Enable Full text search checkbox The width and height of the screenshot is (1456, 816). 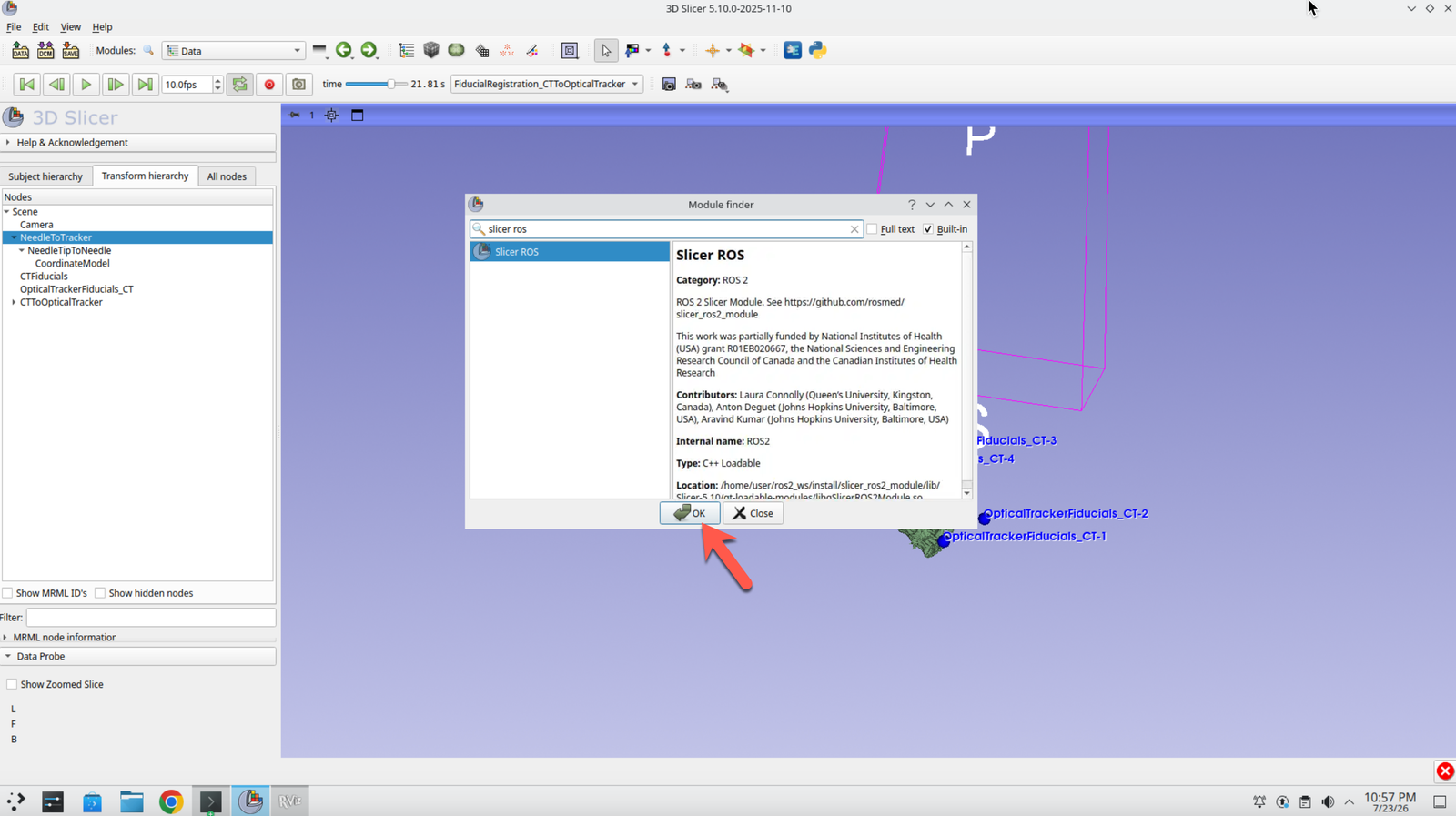click(873, 229)
